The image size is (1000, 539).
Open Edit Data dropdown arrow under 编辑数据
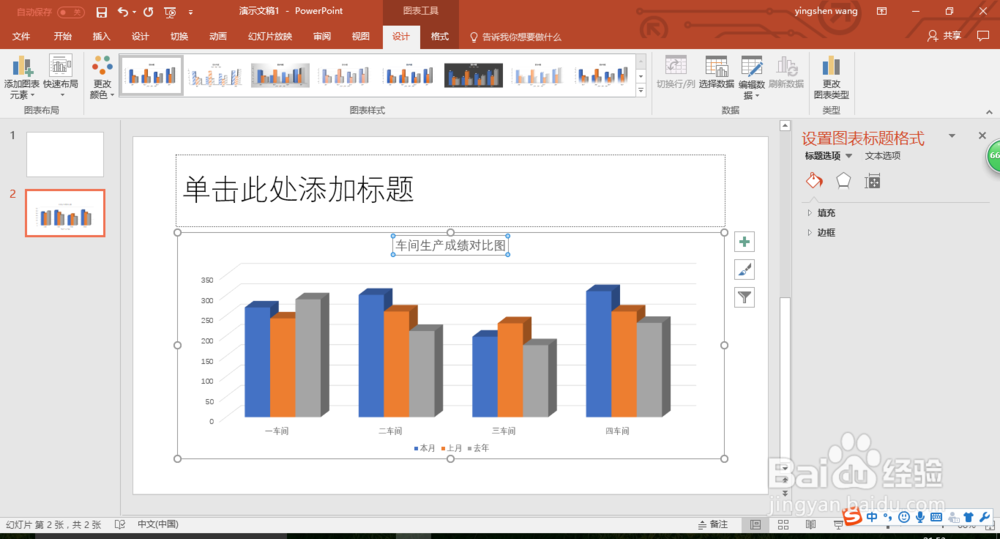758,96
